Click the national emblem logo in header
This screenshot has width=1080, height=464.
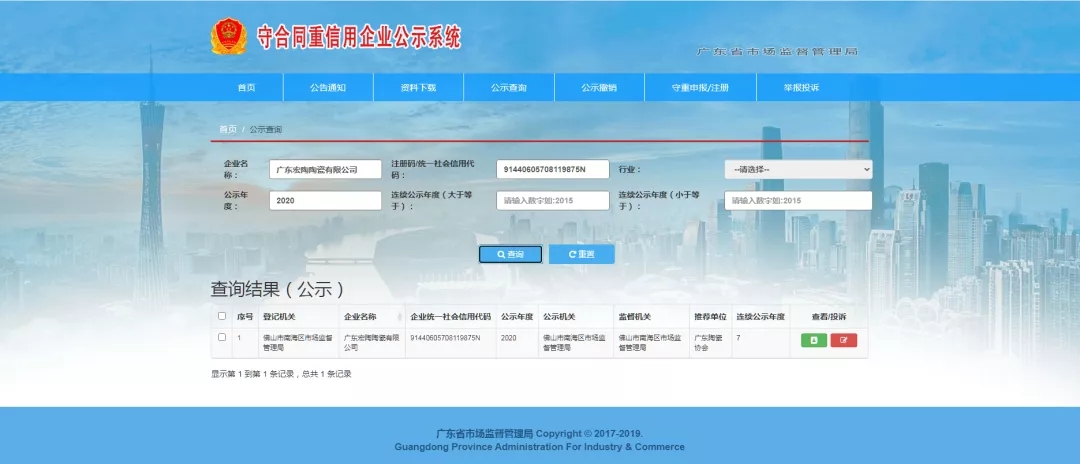(x=228, y=37)
